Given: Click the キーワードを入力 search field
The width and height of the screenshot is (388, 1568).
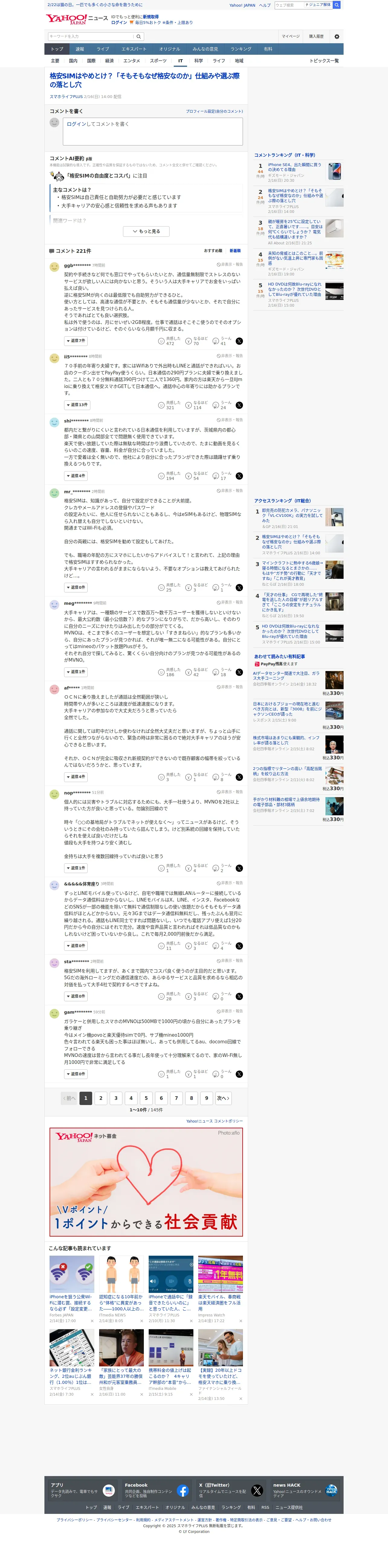Looking at the screenshot, I should 91,37.
